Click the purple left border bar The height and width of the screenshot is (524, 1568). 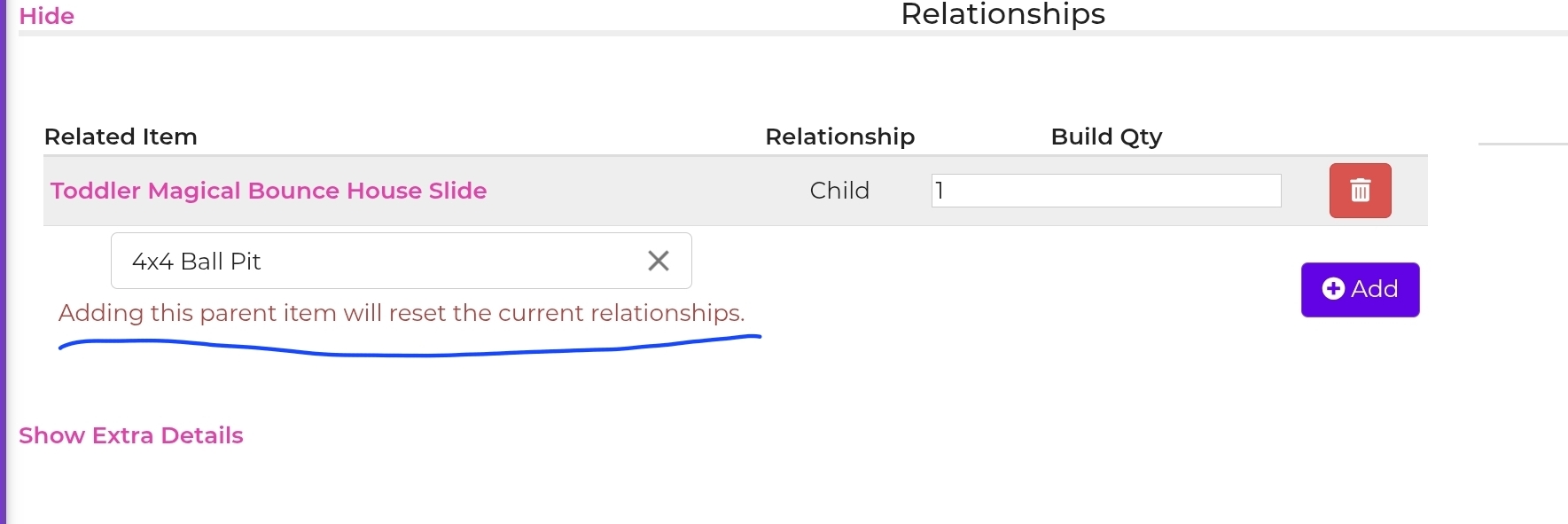(x=3, y=266)
